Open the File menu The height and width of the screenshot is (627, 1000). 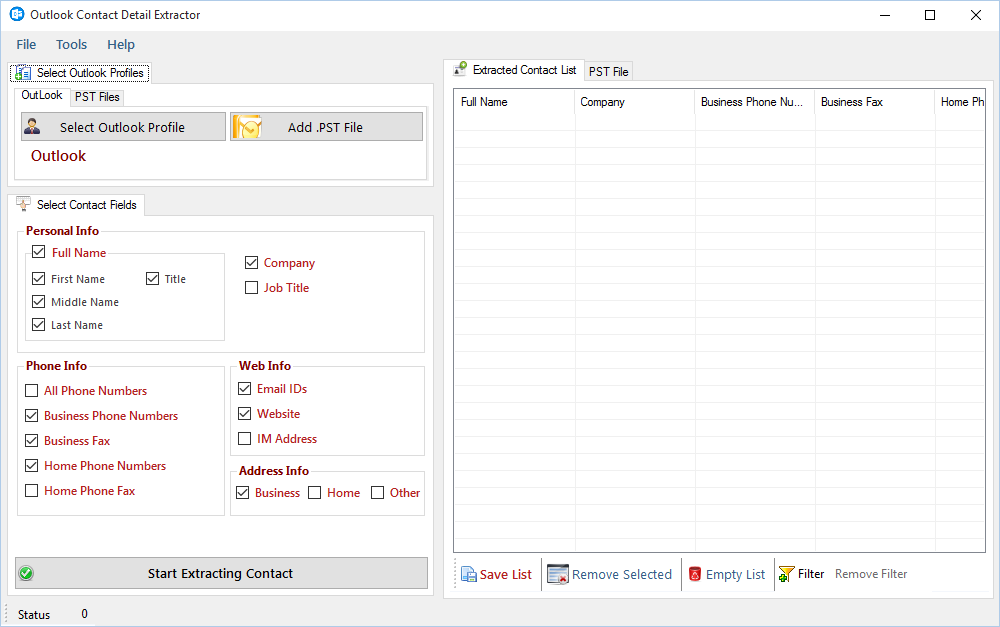point(26,45)
